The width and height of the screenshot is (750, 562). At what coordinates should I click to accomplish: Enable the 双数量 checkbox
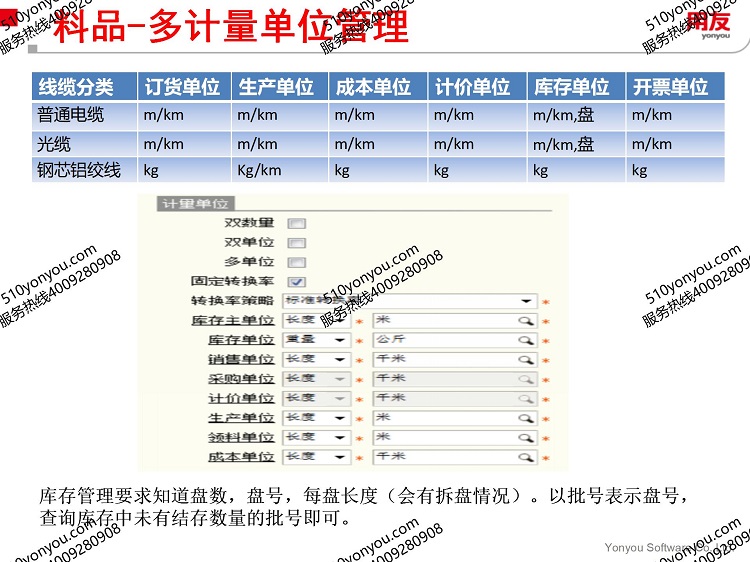(297, 224)
